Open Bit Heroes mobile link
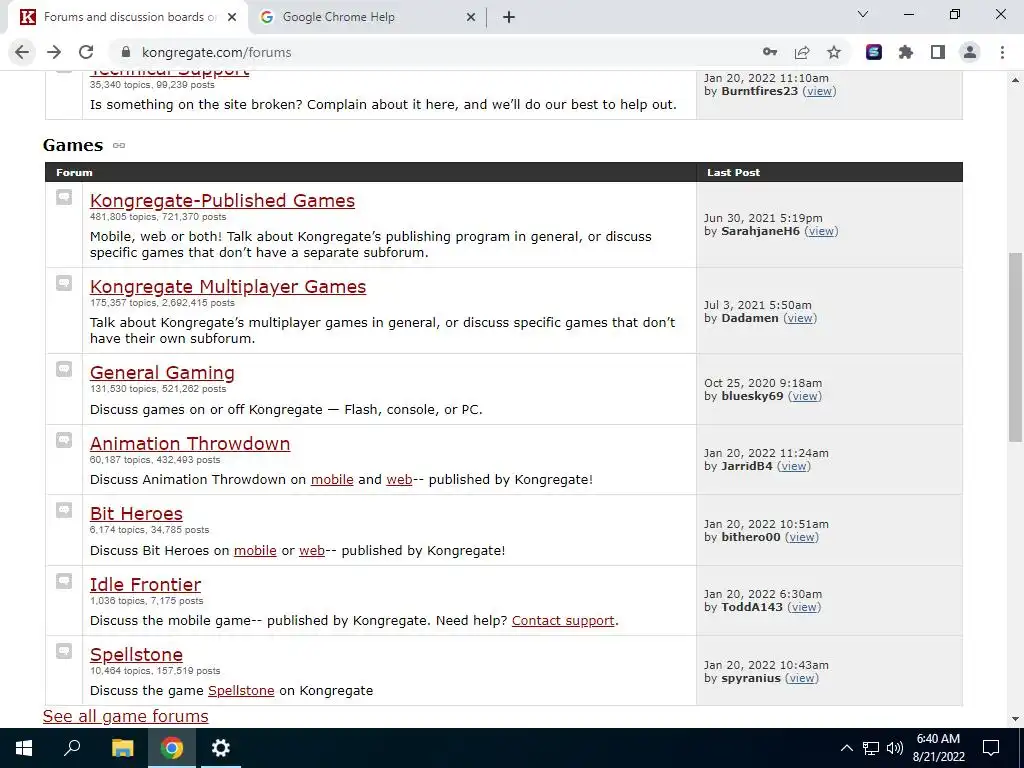 (255, 551)
